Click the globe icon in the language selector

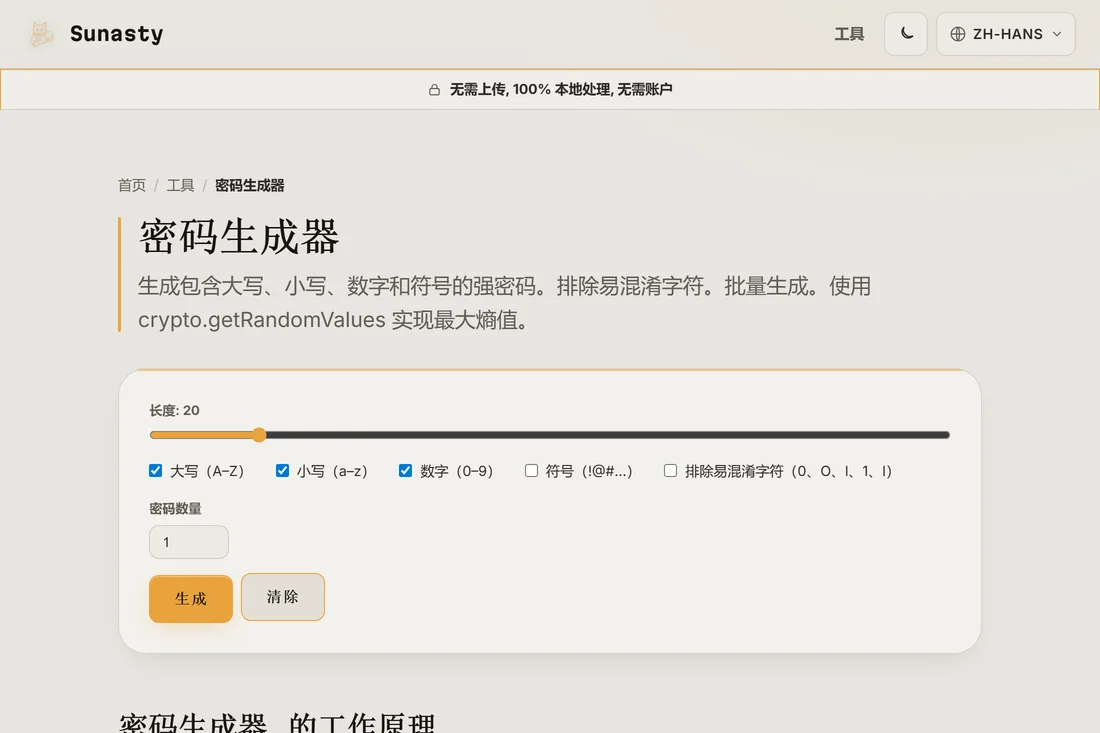pyautogui.click(x=958, y=34)
